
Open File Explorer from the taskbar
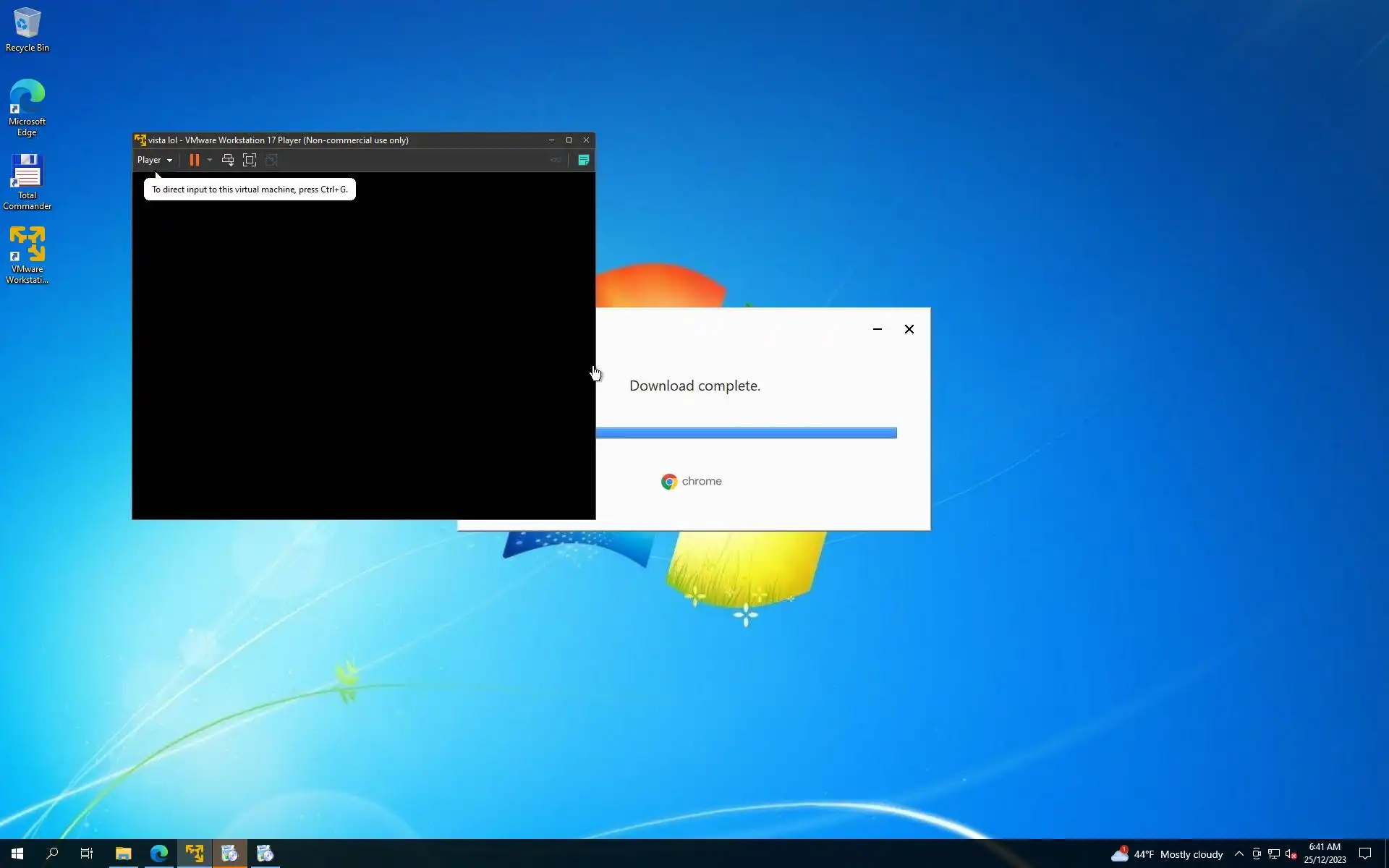tap(123, 854)
